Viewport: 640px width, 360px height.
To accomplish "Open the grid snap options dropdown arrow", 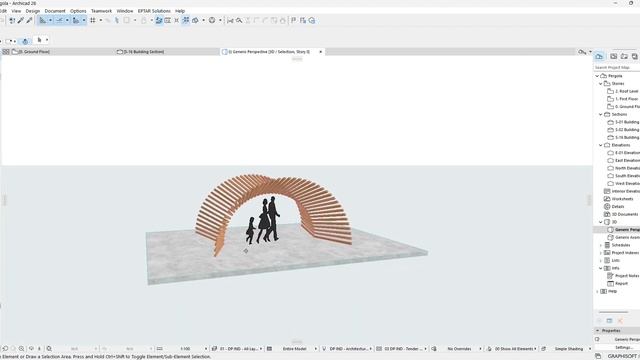I will (101, 20).
